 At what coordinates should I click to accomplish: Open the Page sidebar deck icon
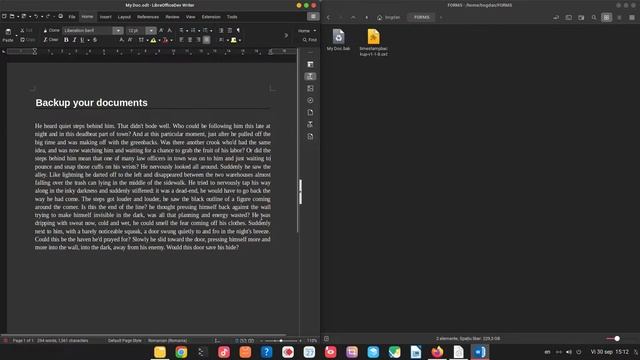(310, 112)
